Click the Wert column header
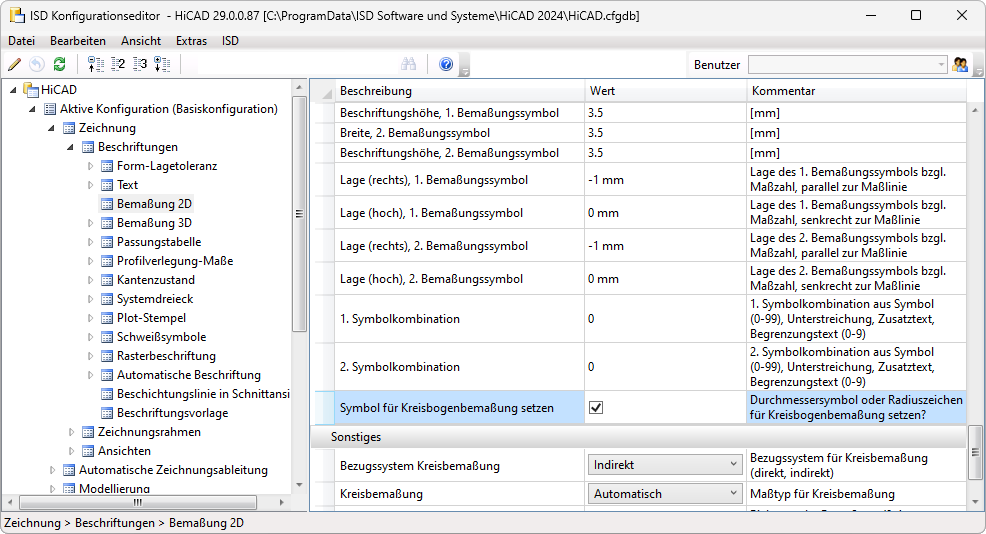The height and width of the screenshot is (534, 986). tap(665, 91)
